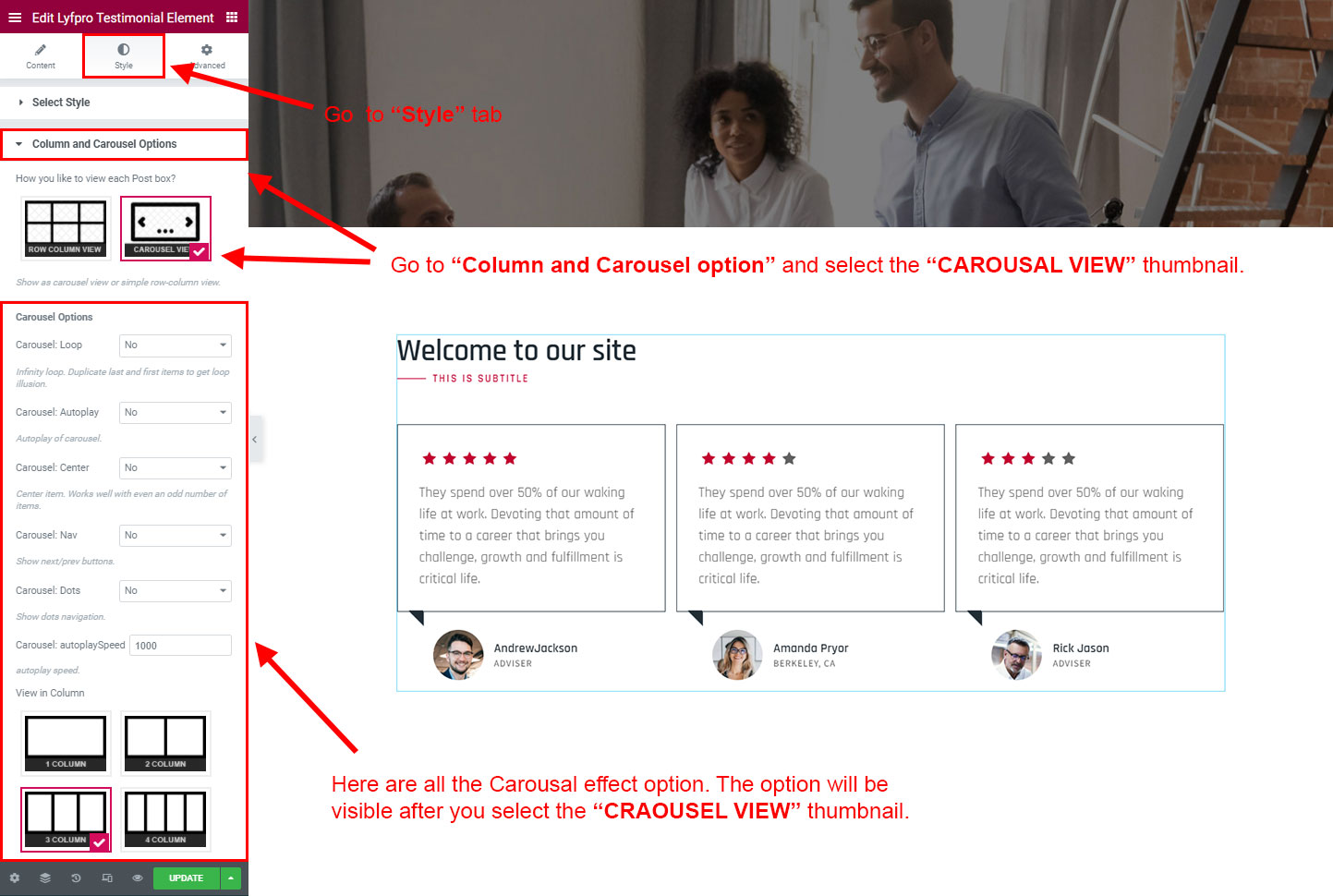Screen dimensions: 1333x896
Task: Open the Carousel: Autoplay dropdown
Action: tap(176, 413)
